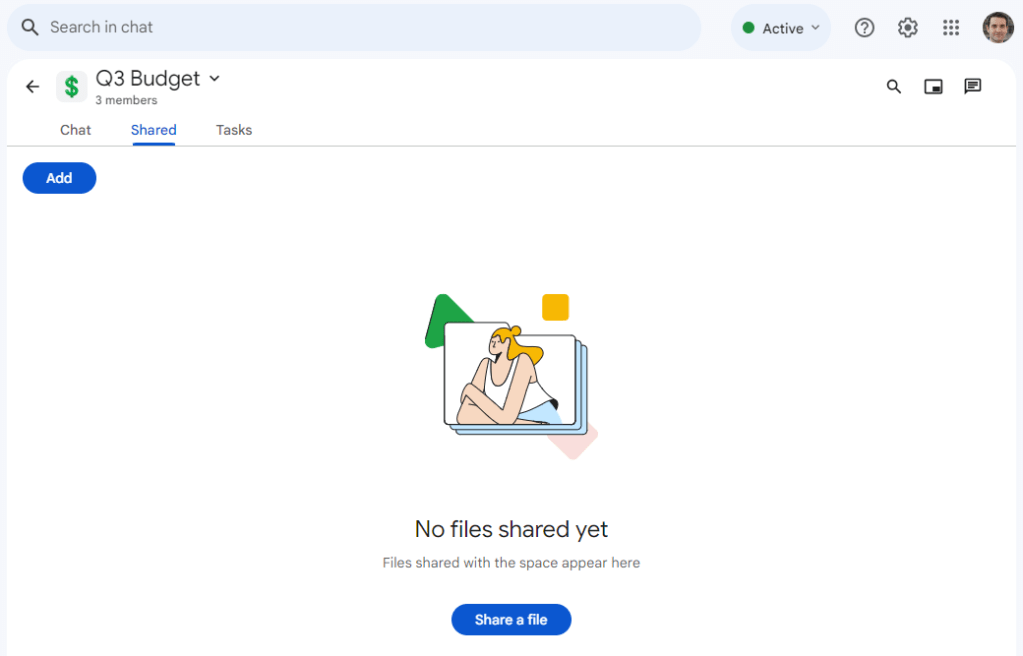Click the magnifier icon in search bar

click(29, 27)
